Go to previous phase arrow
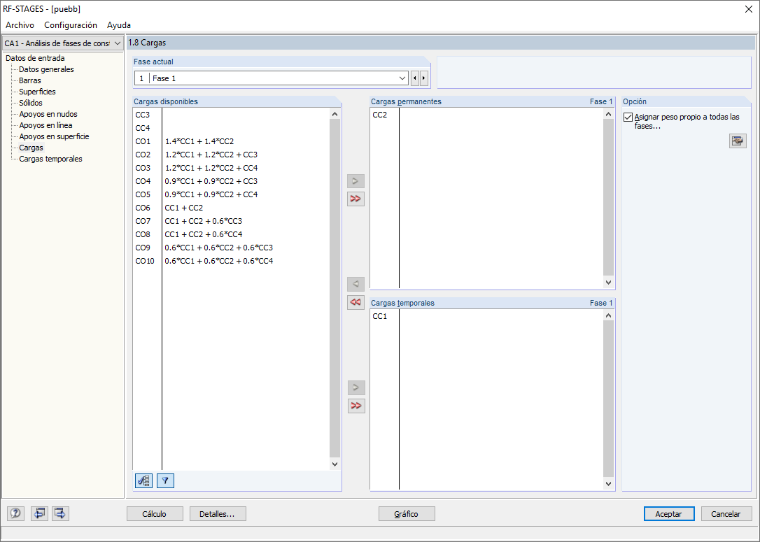Viewport: 760px width, 542px height. coord(415,78)
